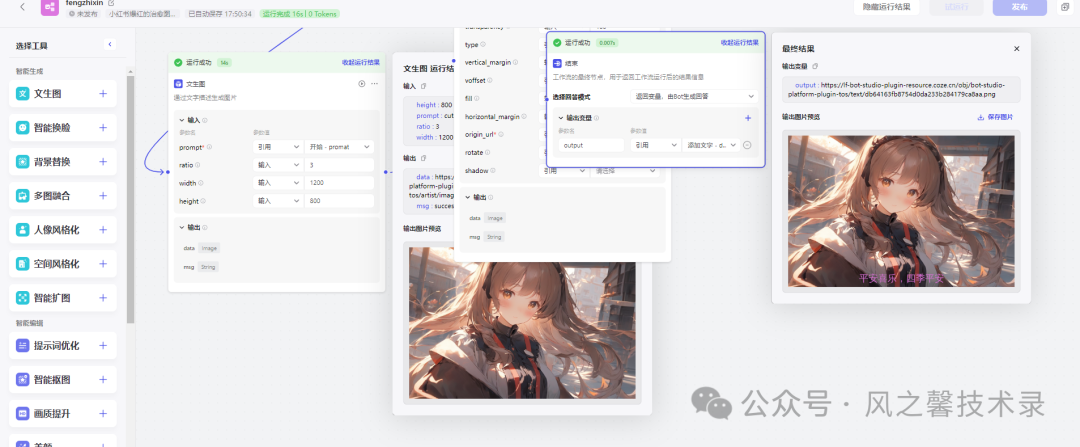Copy the 输入 data in 文生图 results

point(424,86)
